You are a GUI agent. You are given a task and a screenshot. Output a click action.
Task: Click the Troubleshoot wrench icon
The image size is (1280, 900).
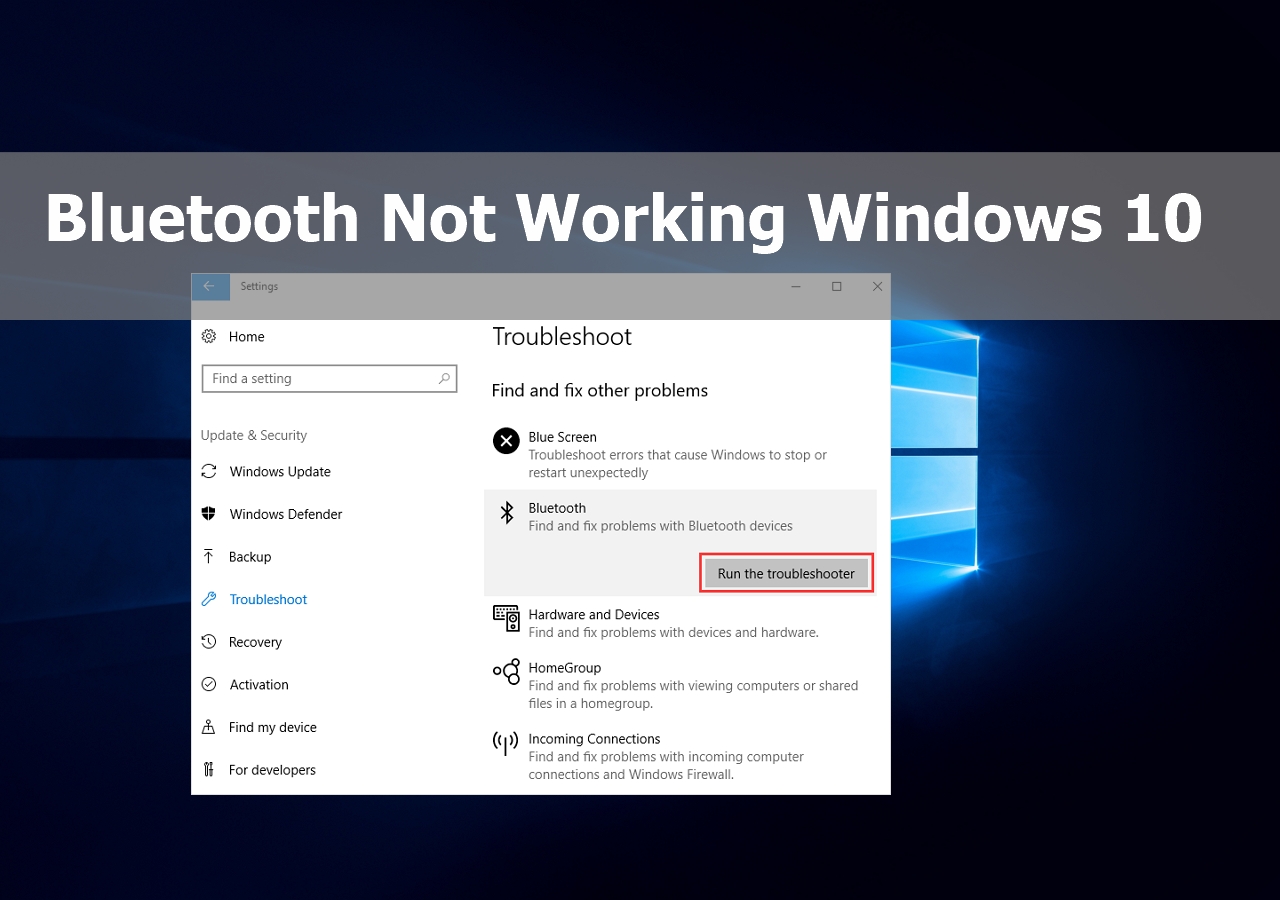[x=209, y=599]
